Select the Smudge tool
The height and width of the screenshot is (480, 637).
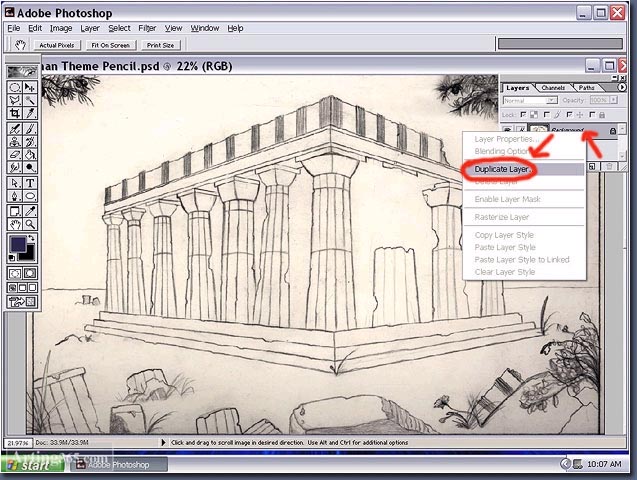(15, 167)
